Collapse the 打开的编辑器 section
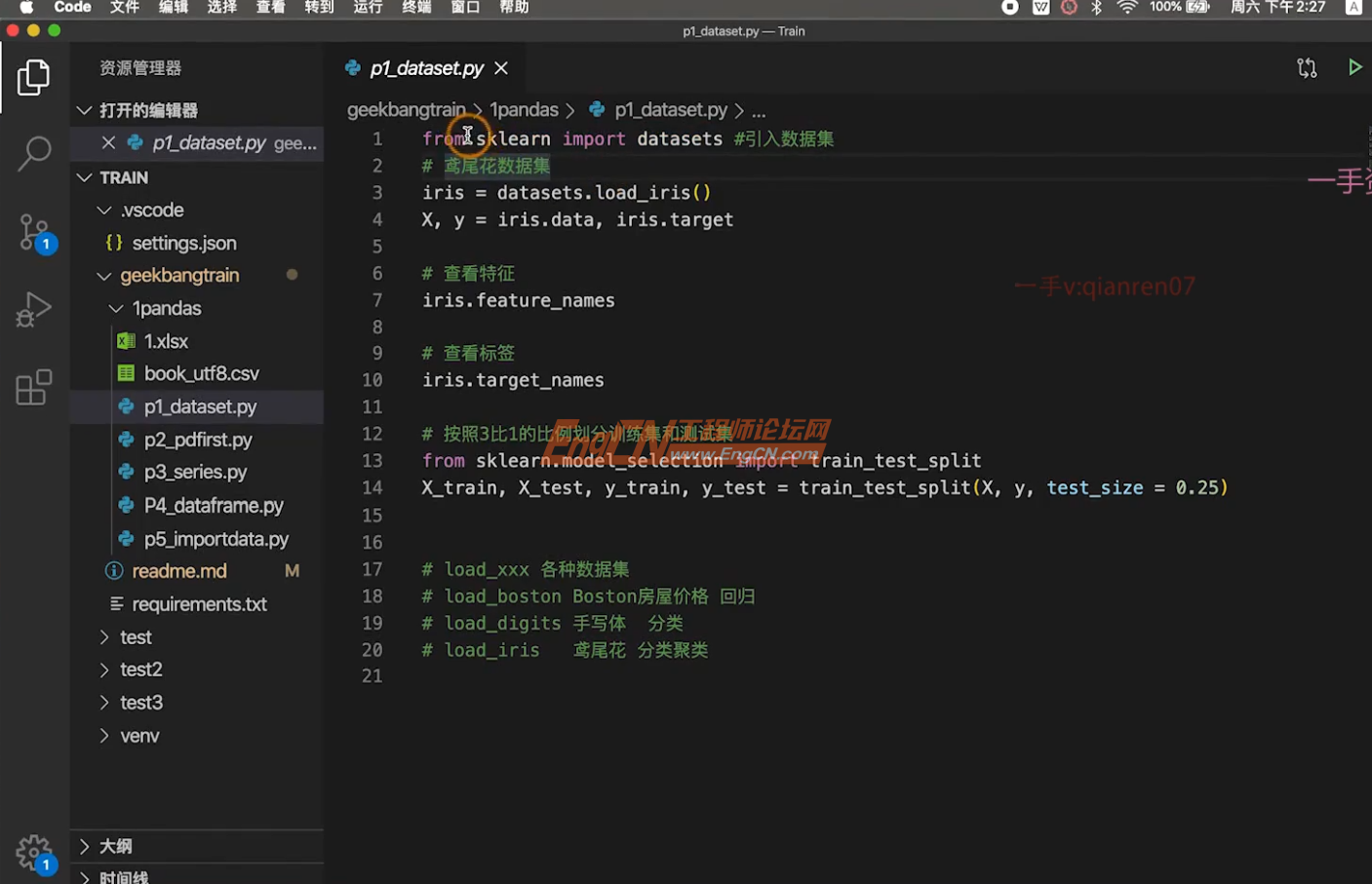The image size is (1372, 884). [84, 110]
